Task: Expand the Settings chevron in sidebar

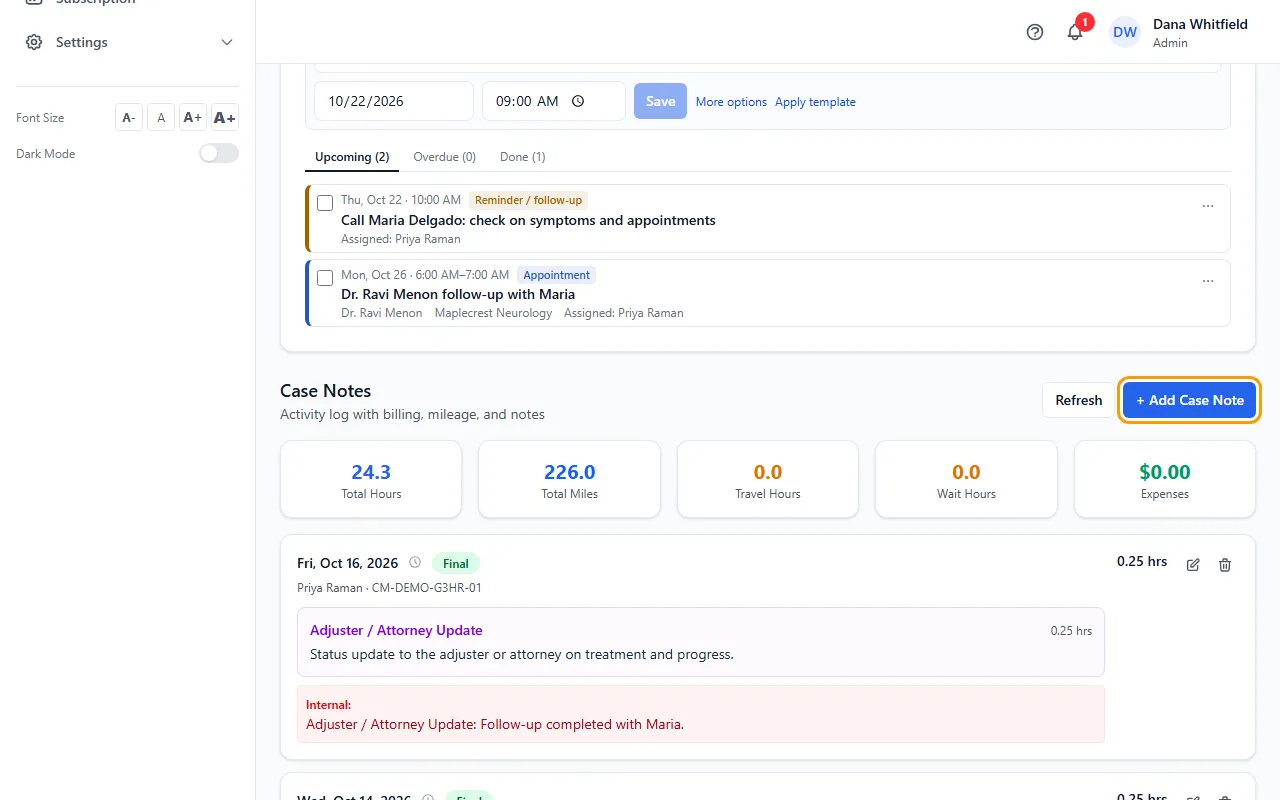Action: point(227,42)
